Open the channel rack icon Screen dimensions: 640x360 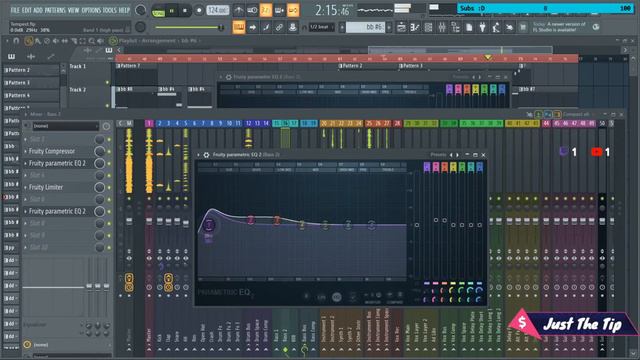[428, 27]
